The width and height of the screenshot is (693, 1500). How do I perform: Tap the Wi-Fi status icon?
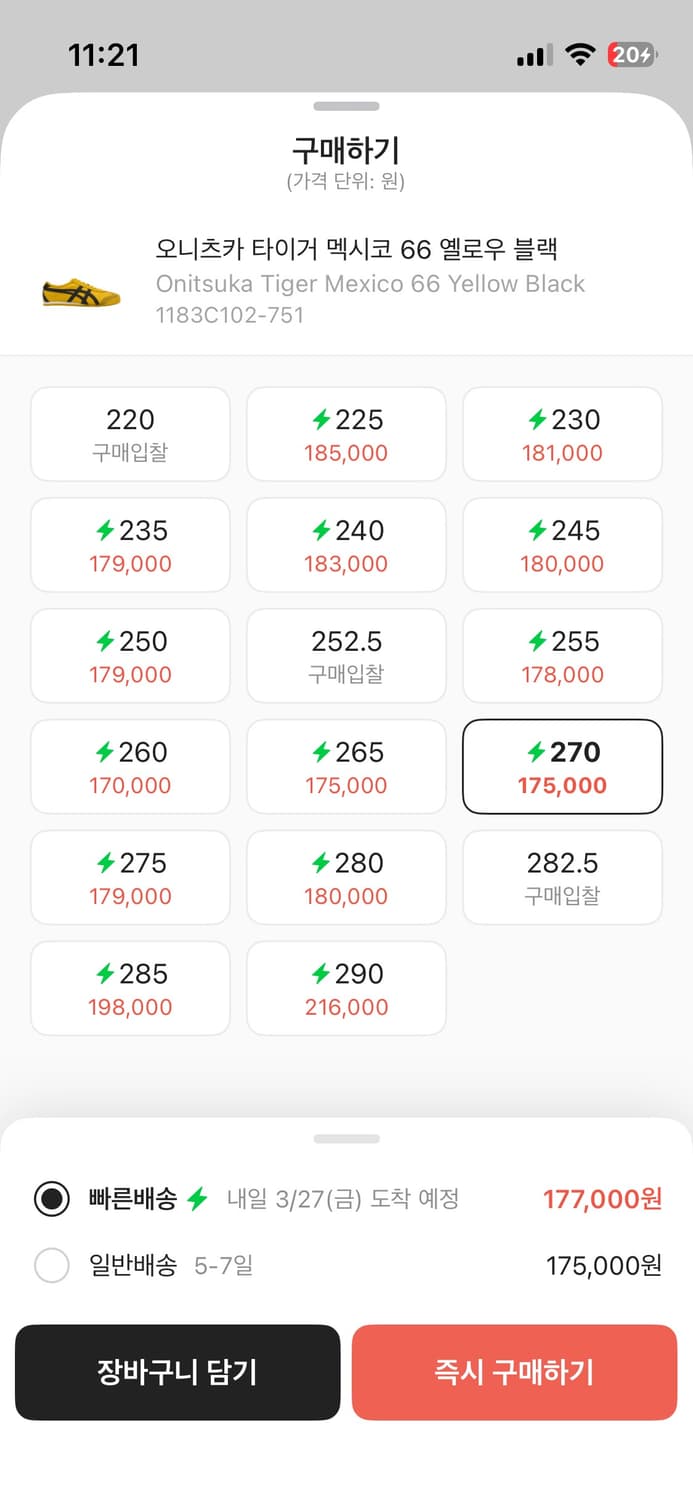(x=579, y=55)
